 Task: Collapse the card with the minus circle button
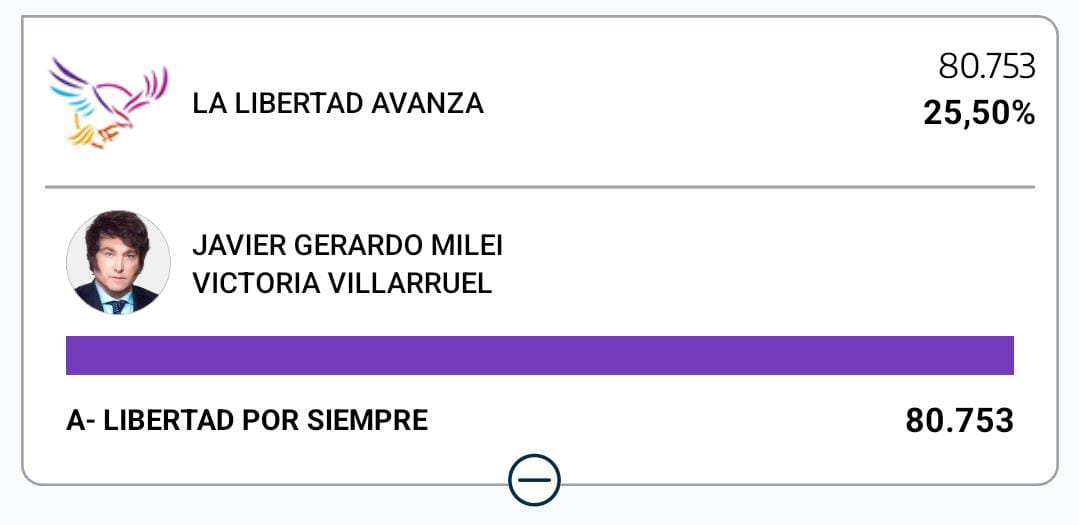point(534,481)
